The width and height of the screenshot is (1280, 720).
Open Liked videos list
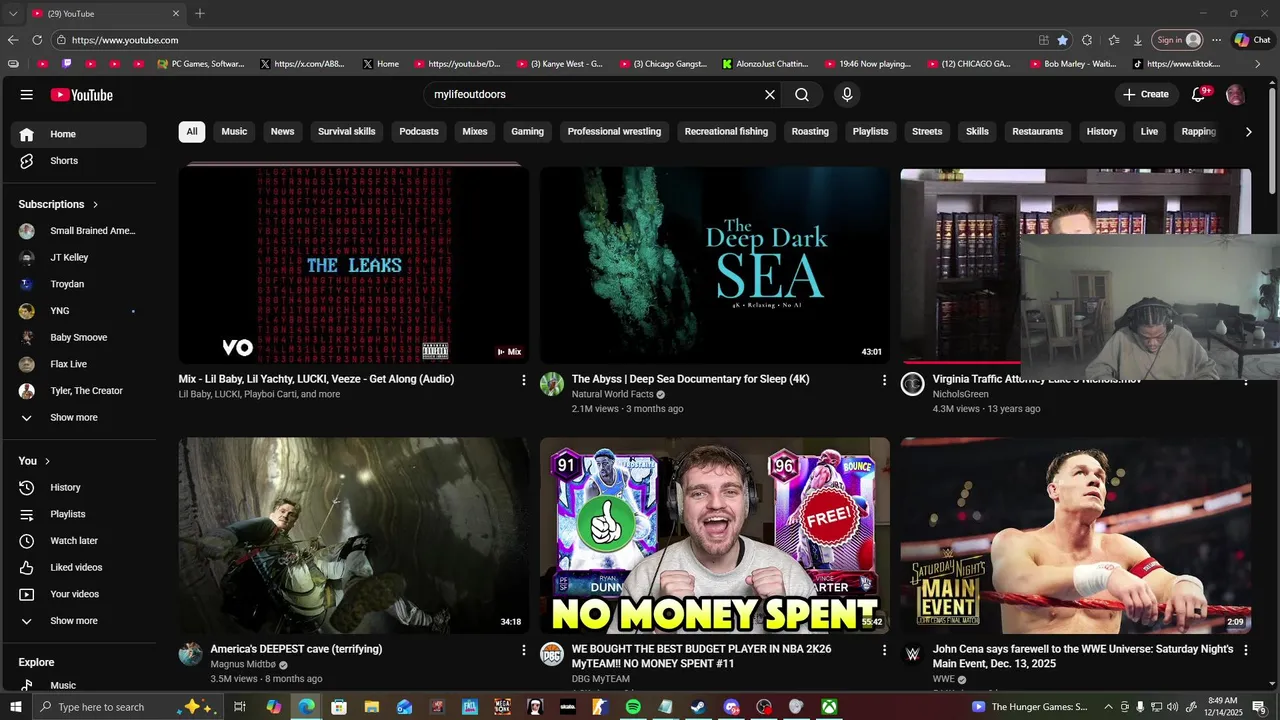78,568
